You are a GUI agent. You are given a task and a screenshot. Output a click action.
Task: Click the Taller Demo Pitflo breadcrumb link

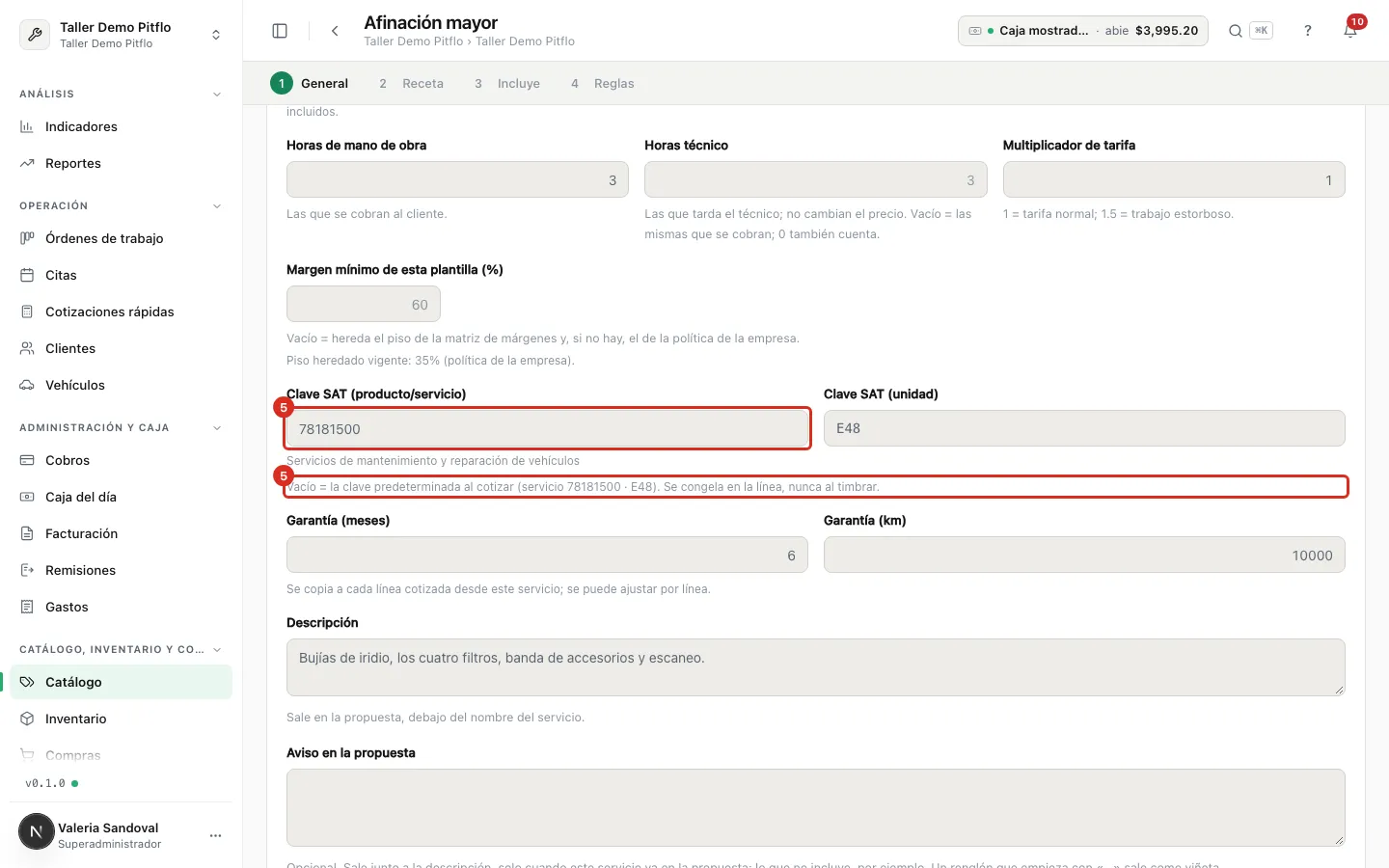[413, 41]
